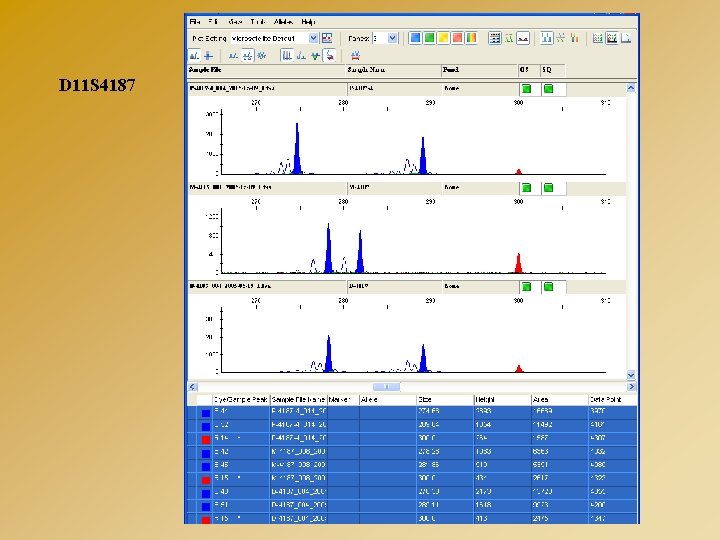The width and height of the screenshot is (720, 540).
Task: Click the Dye/Sample Peak column header
Action: coord(241,399)
